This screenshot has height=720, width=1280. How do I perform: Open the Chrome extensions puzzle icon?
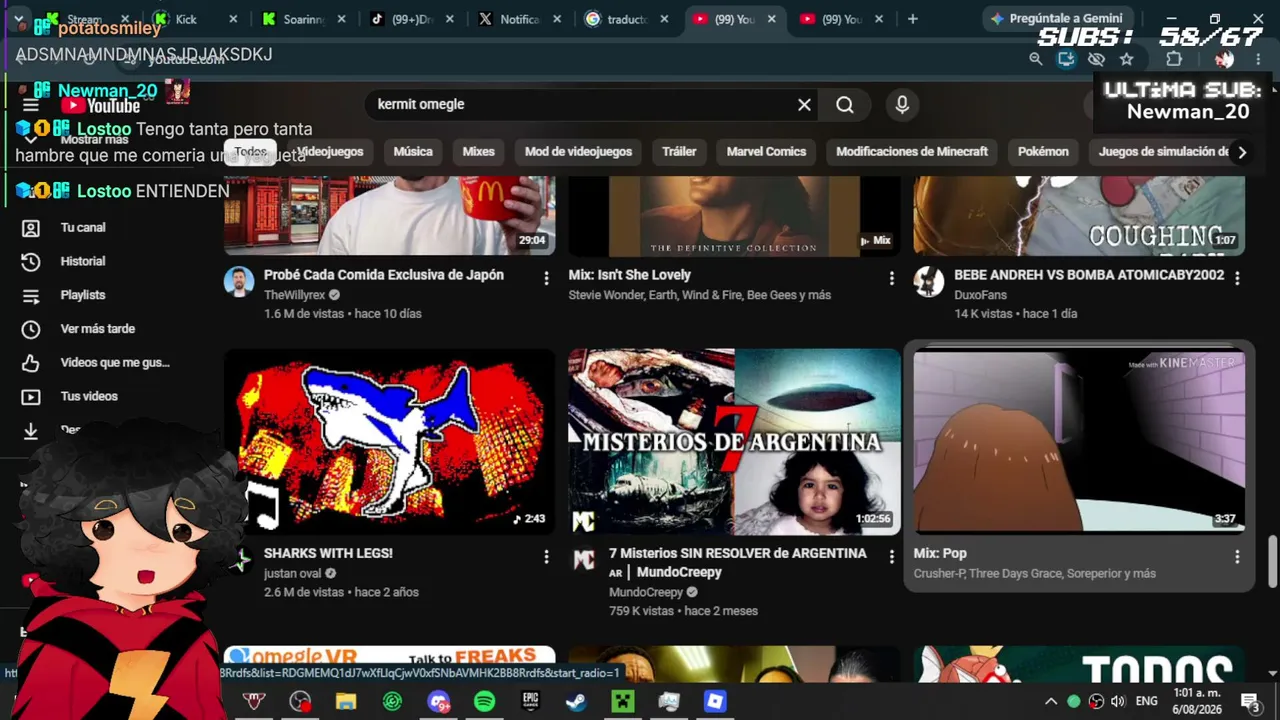(1174, 59)
